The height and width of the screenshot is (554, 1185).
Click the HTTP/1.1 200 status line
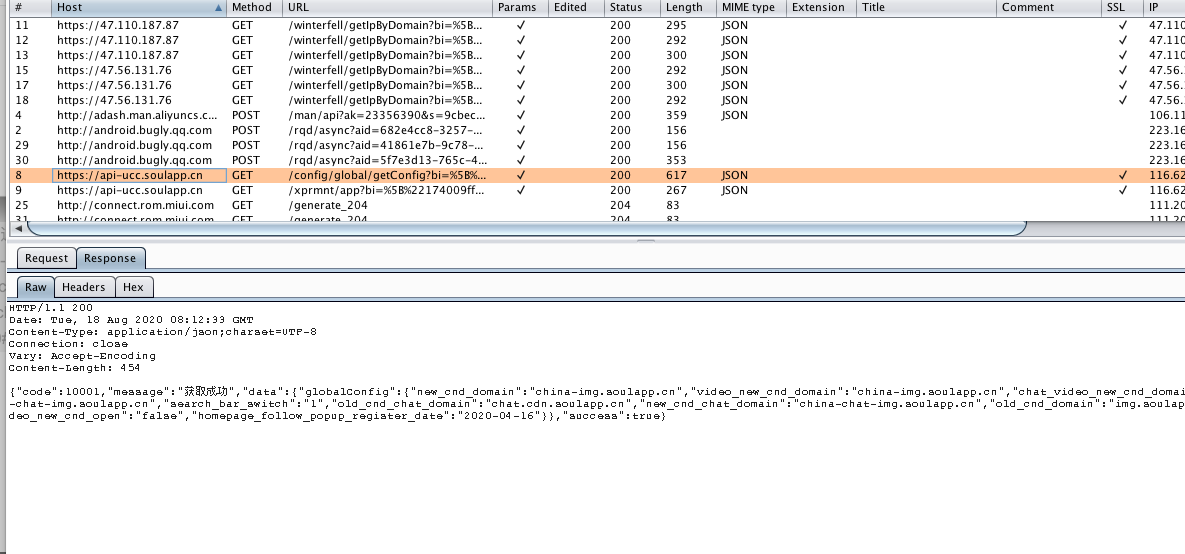51,308
